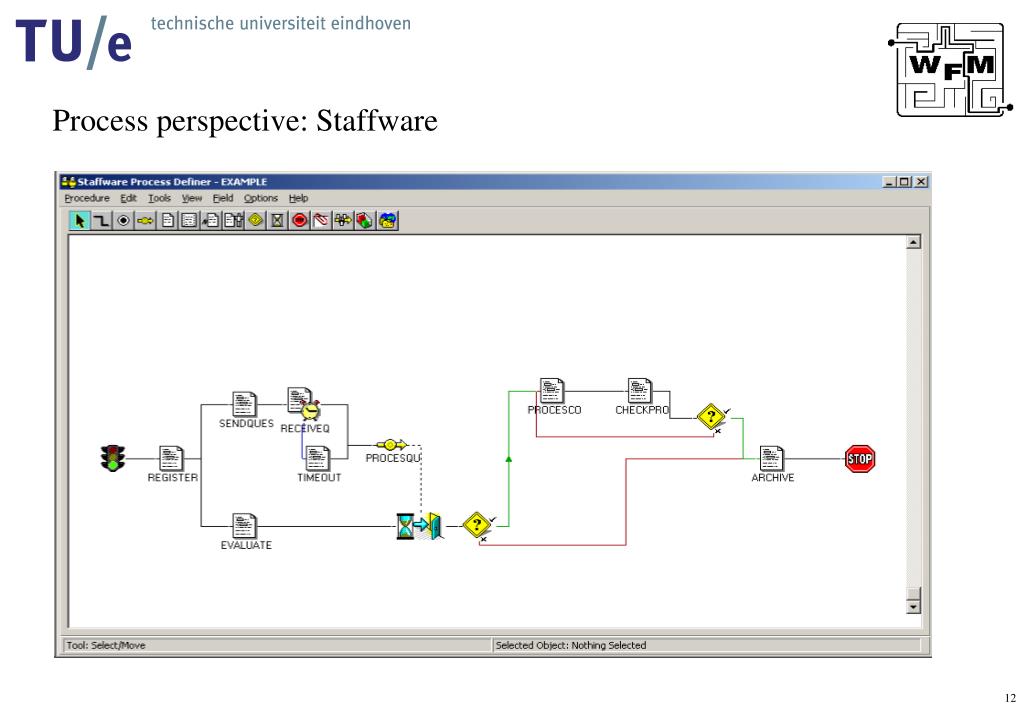Open the View menu
Image resolution: width=1023 pixels, height=708 pixels.
coord(192,198)
